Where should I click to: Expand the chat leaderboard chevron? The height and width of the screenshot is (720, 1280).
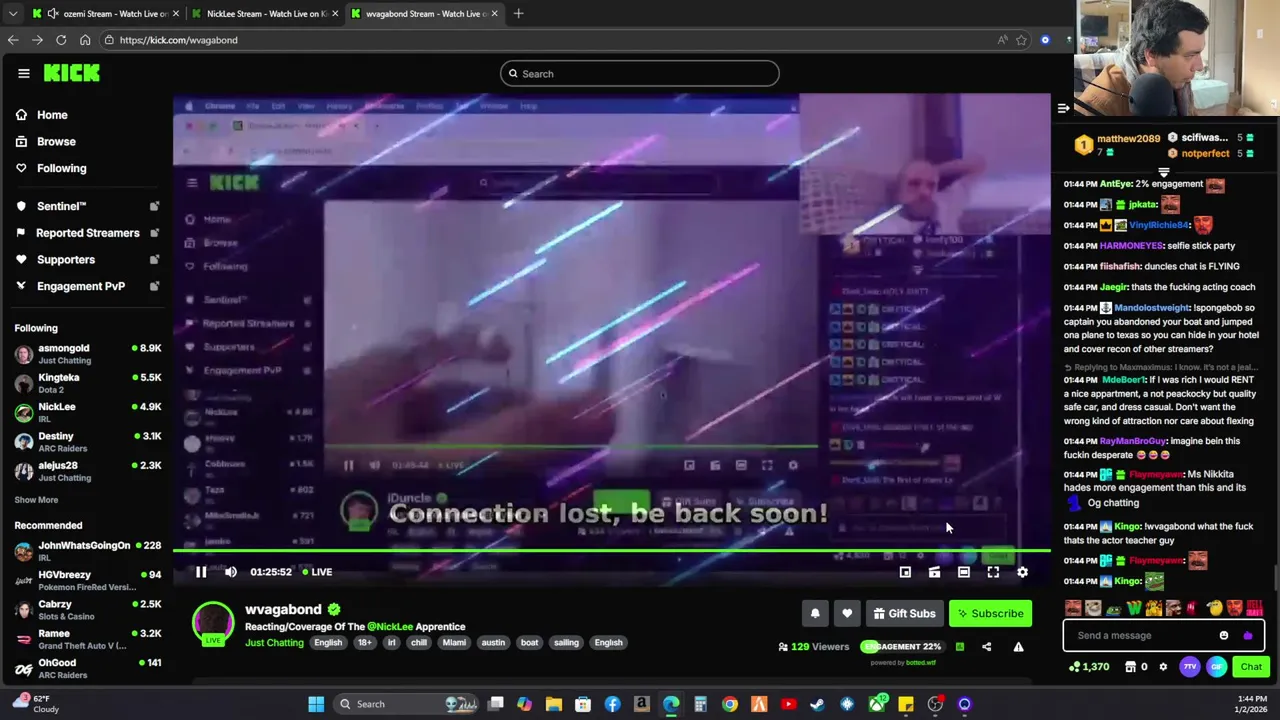1163,173
